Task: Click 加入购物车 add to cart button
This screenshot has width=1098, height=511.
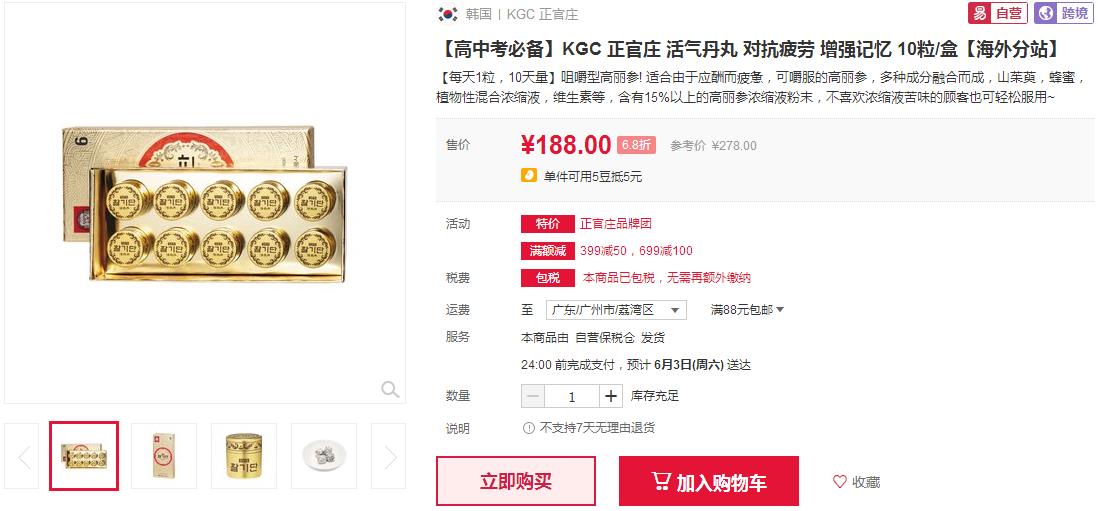Action: tap(709, 481)
